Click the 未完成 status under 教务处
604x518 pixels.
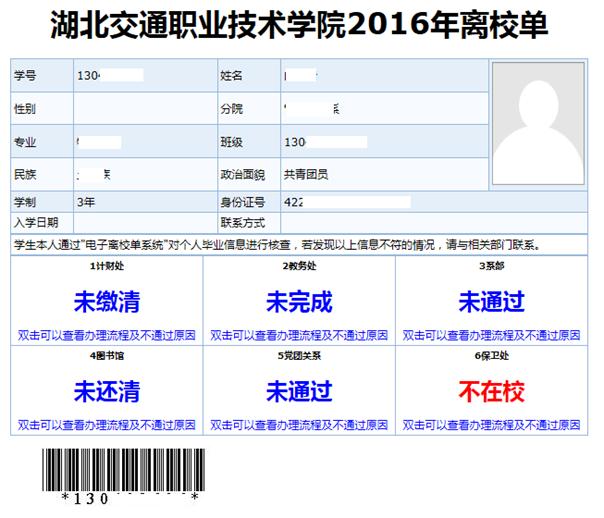click(x=299, y=301)
